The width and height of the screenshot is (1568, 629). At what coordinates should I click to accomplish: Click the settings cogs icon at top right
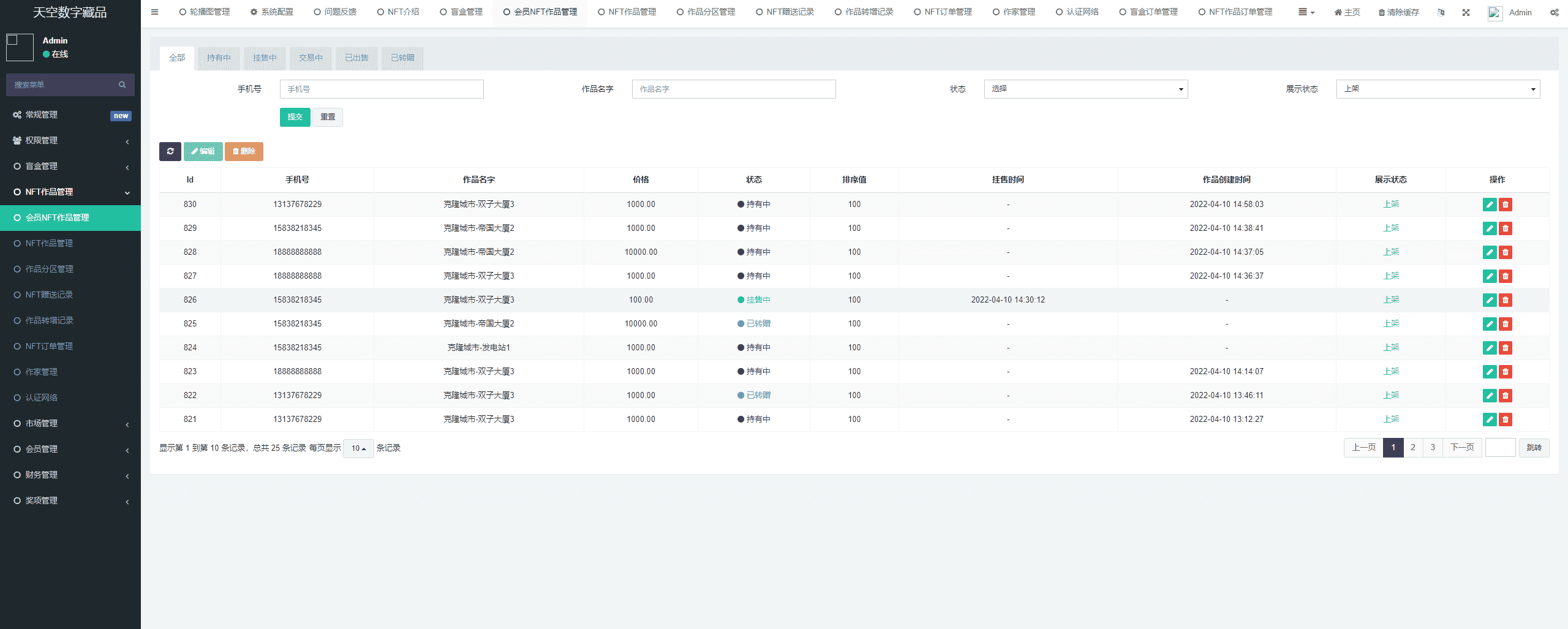1554,12
